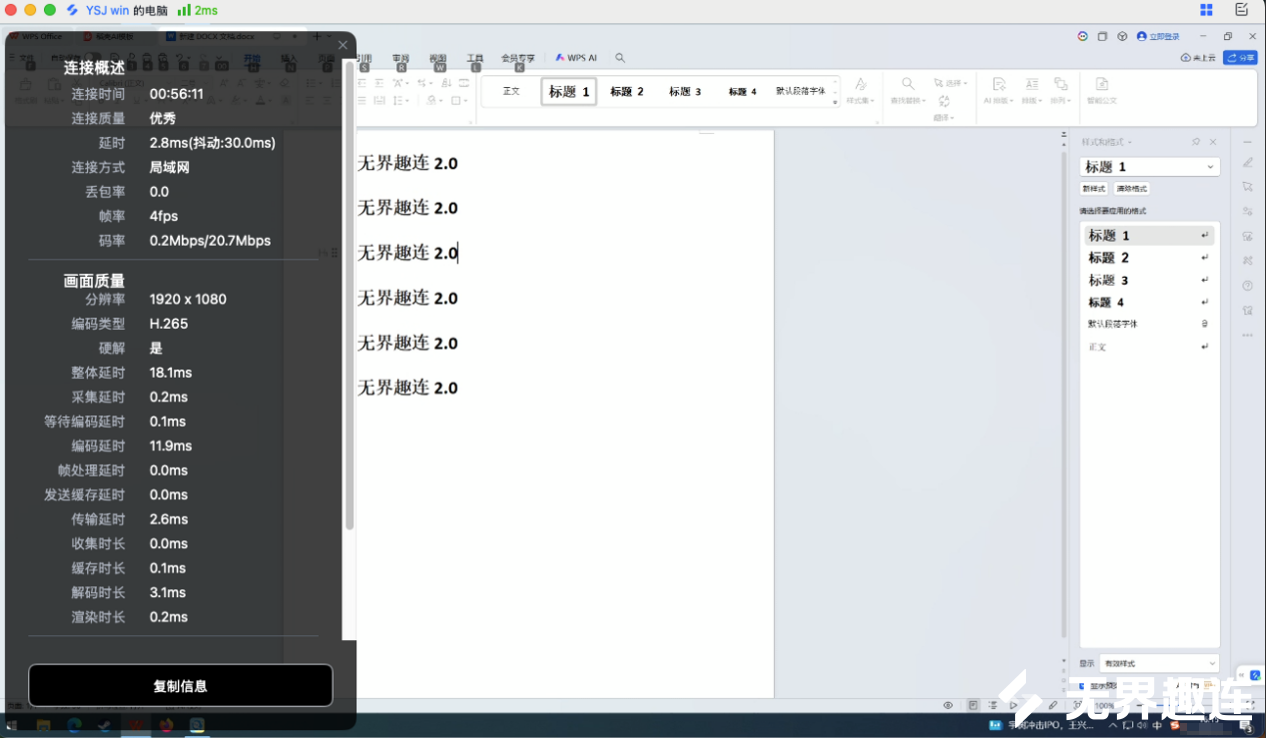Click the 编码类型 value H.265

pyautogui.click(x=169, y=324)
